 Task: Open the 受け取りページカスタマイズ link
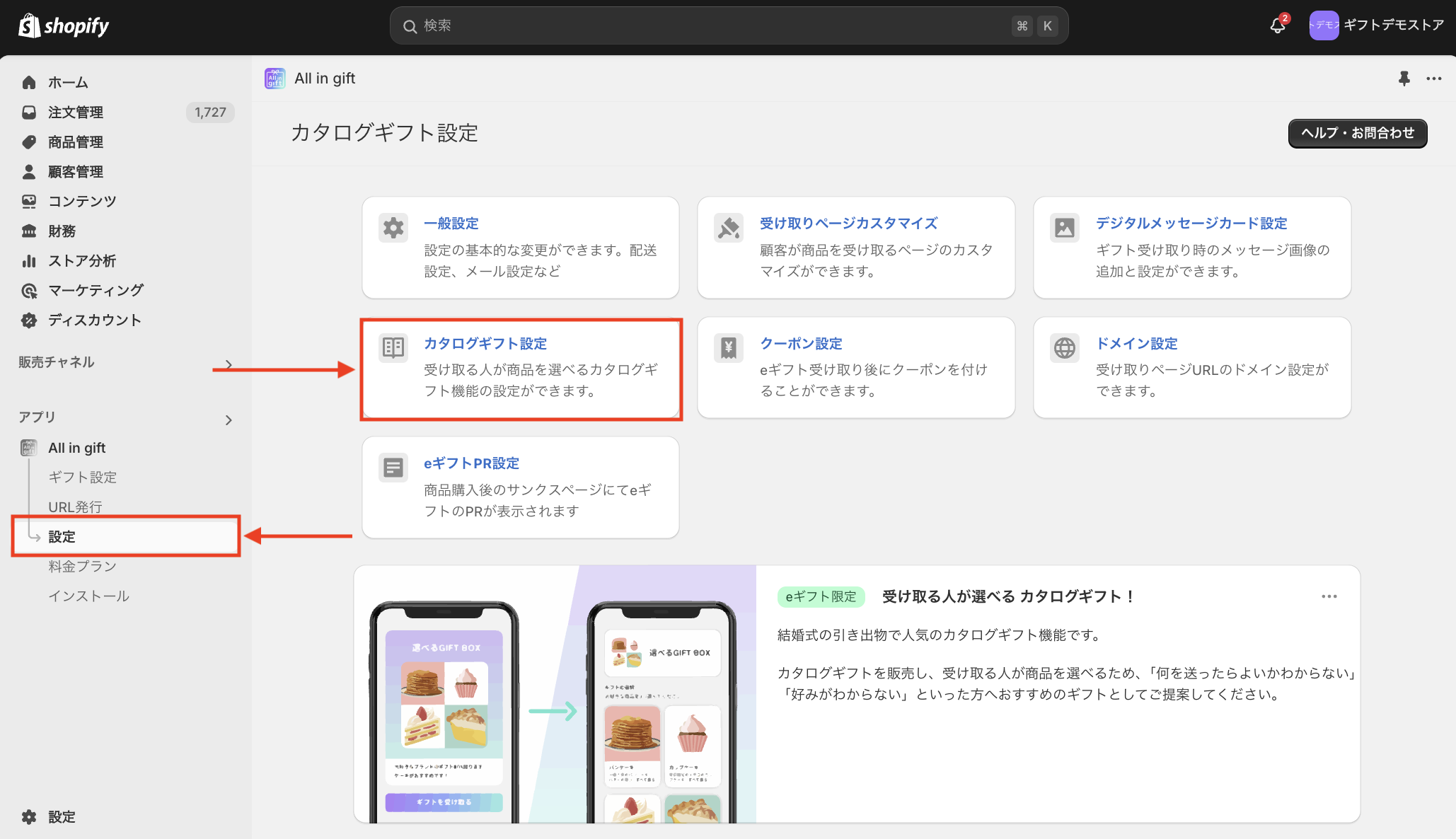pyautogui.click(x=848, y=224)
